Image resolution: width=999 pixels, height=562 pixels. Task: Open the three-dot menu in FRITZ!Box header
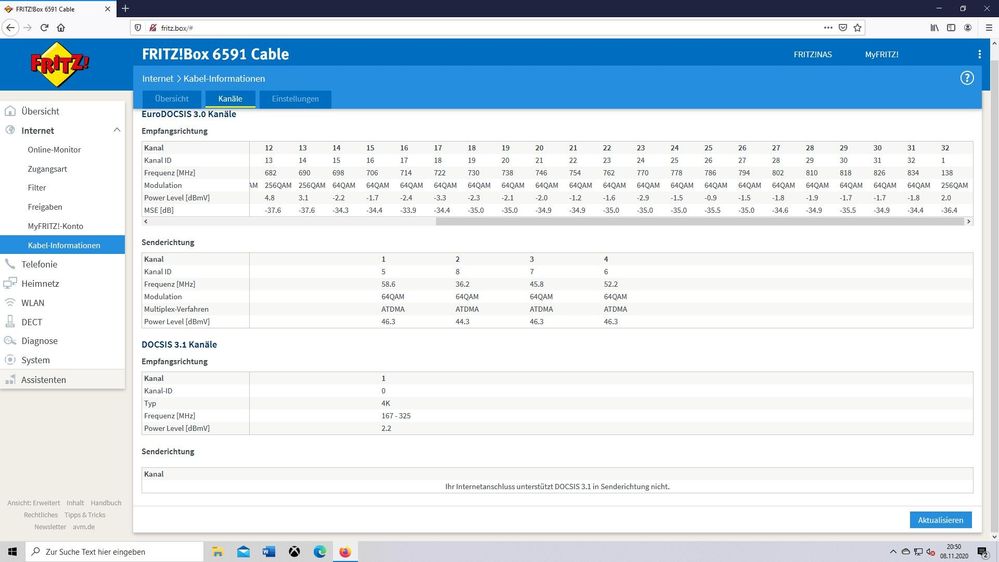tap(979, 55)
